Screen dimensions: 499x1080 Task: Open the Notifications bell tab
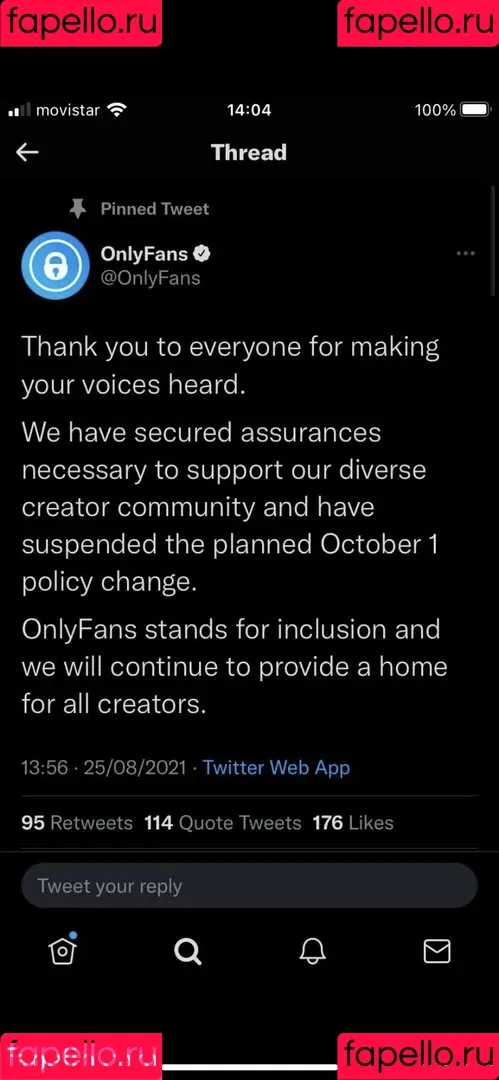click(312, 951)
